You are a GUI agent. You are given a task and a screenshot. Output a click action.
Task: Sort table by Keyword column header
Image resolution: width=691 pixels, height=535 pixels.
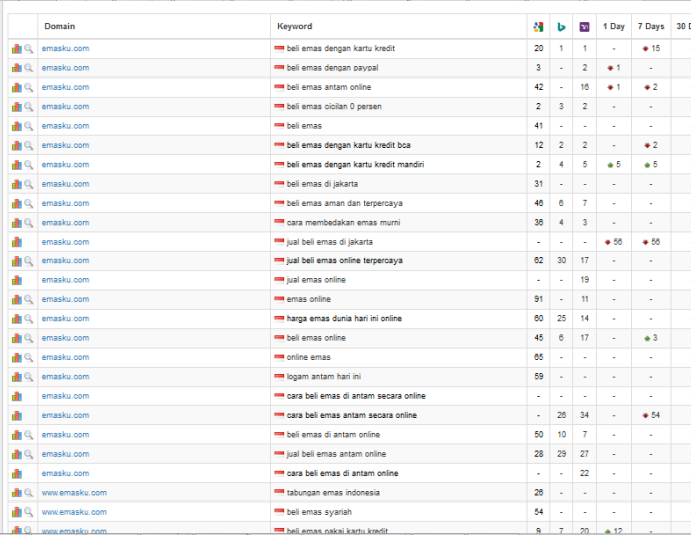click(x=294, y=26)
